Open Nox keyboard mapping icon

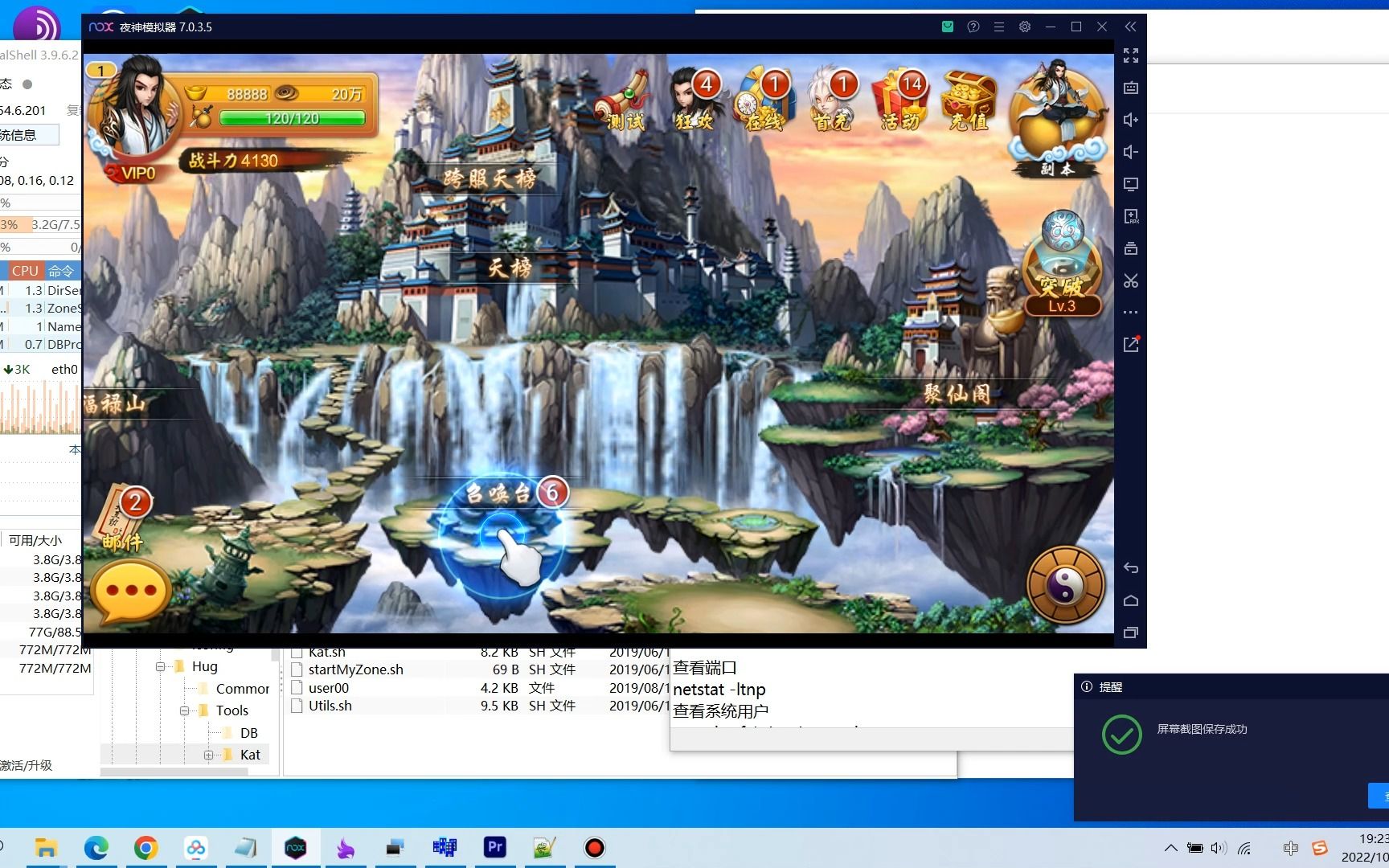1131,88
